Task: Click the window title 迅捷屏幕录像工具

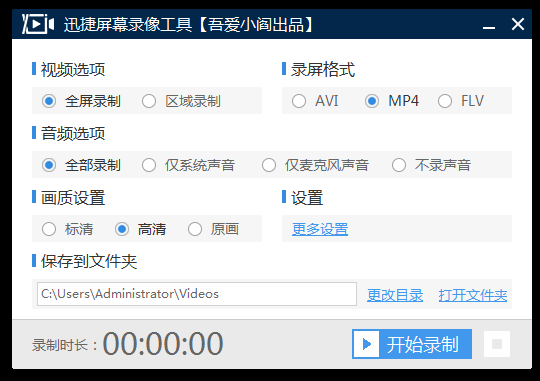Action: pos(128,25)
